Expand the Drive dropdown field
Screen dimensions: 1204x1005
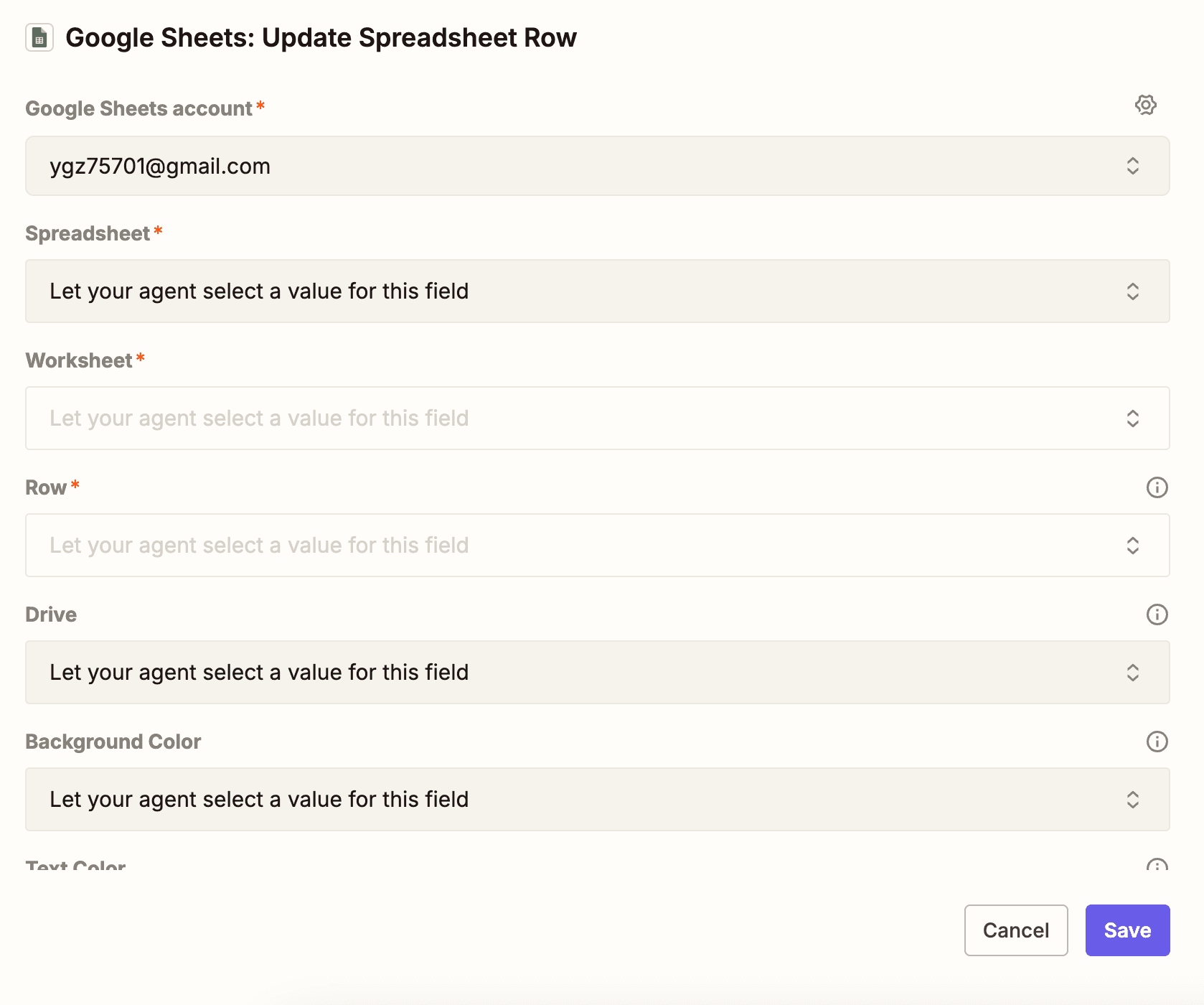click(x=574, y=673)
